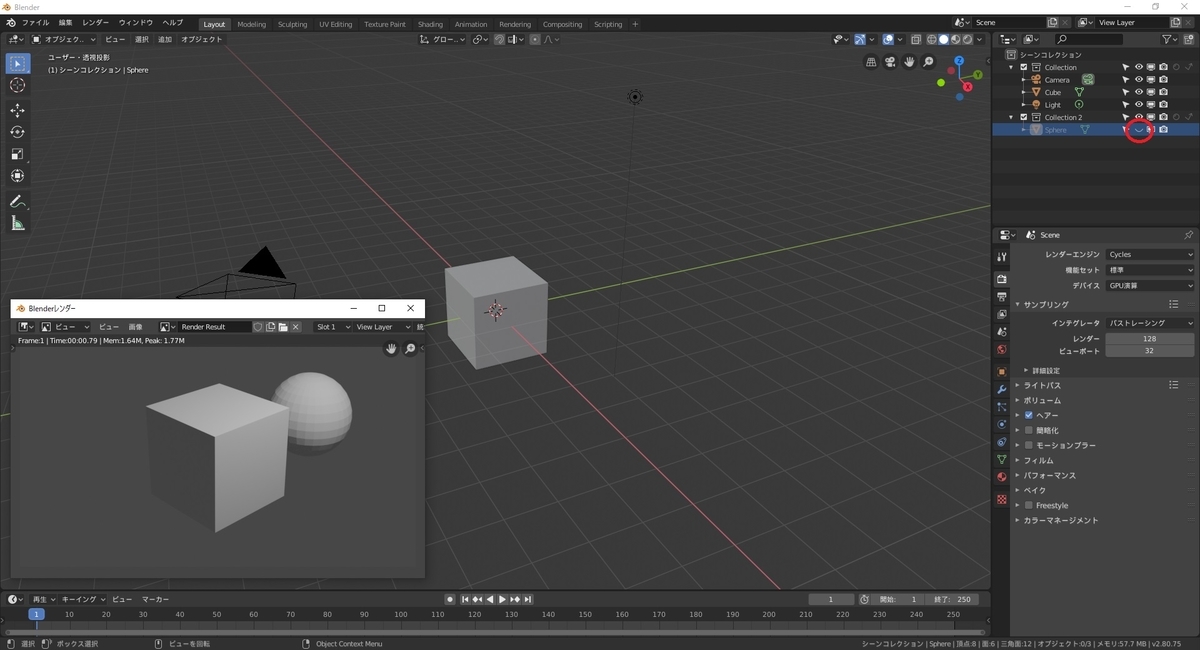Select the 3D Cursor tool
1200x650 pixels.
tap(17, 86)
